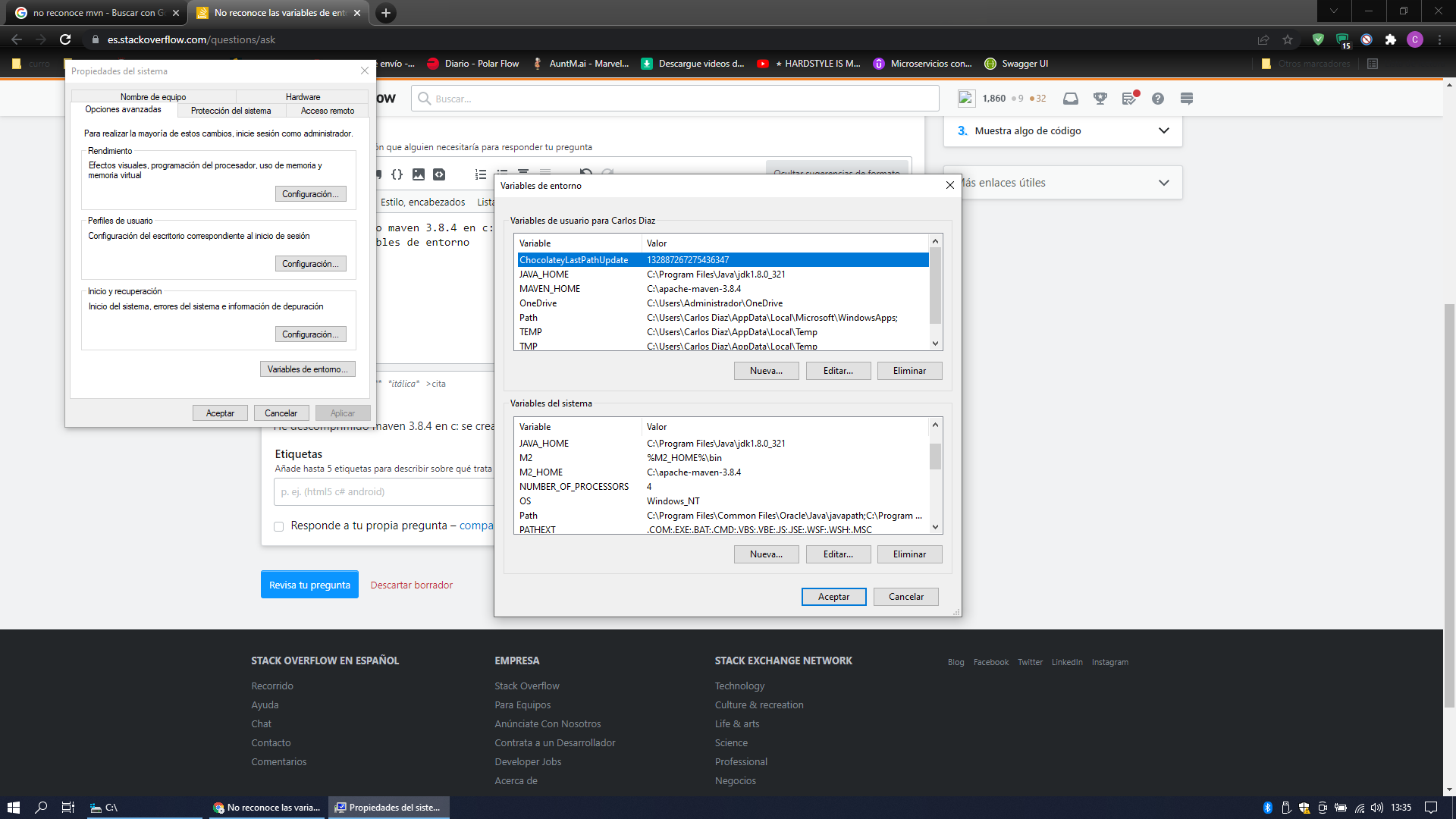
Task: Click Nueva under user variables
Action: point(766,371)
